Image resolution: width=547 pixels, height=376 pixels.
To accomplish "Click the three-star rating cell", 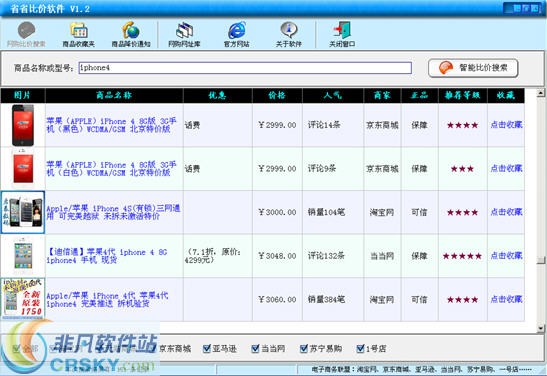I will [462, 169].
